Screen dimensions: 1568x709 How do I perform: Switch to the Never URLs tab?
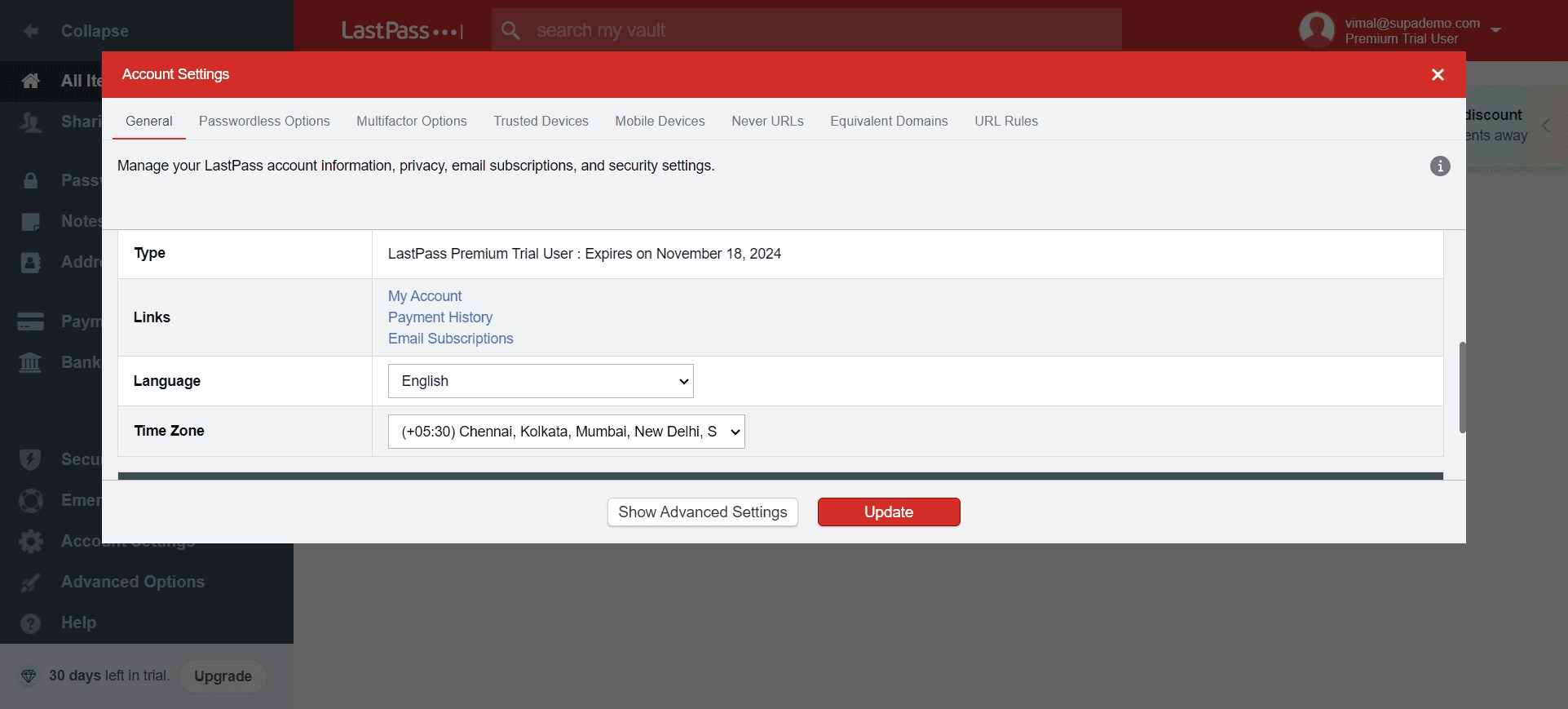767,121
